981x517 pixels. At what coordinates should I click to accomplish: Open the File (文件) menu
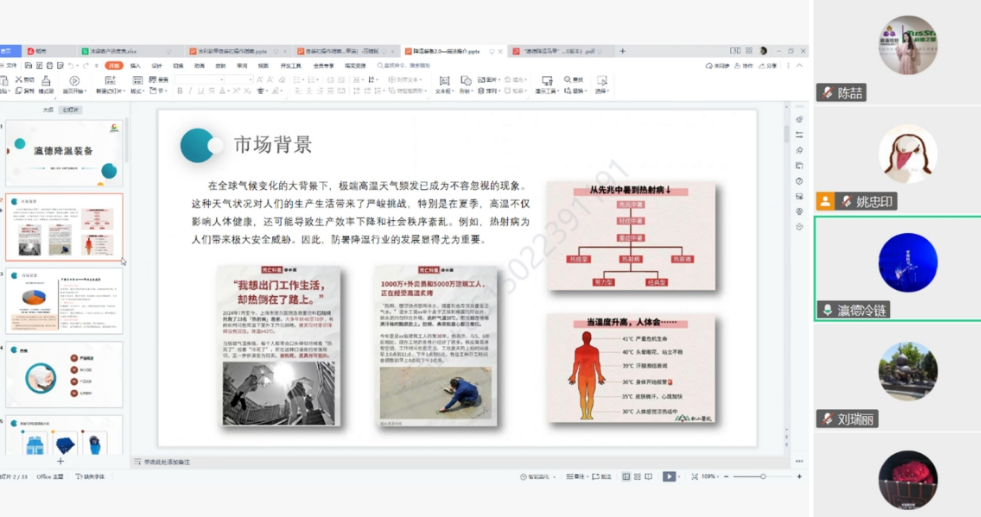[x=11, y=65]
